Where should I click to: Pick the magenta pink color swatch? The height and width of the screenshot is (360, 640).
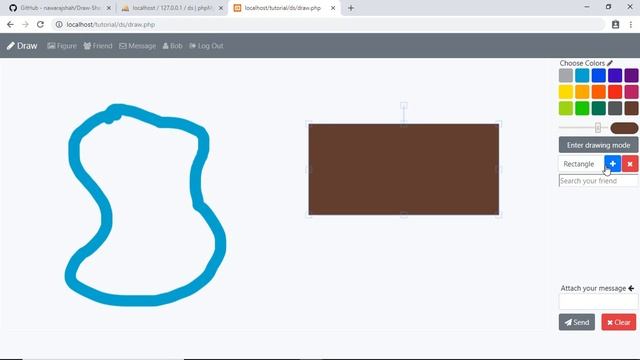tap(631, 92)
